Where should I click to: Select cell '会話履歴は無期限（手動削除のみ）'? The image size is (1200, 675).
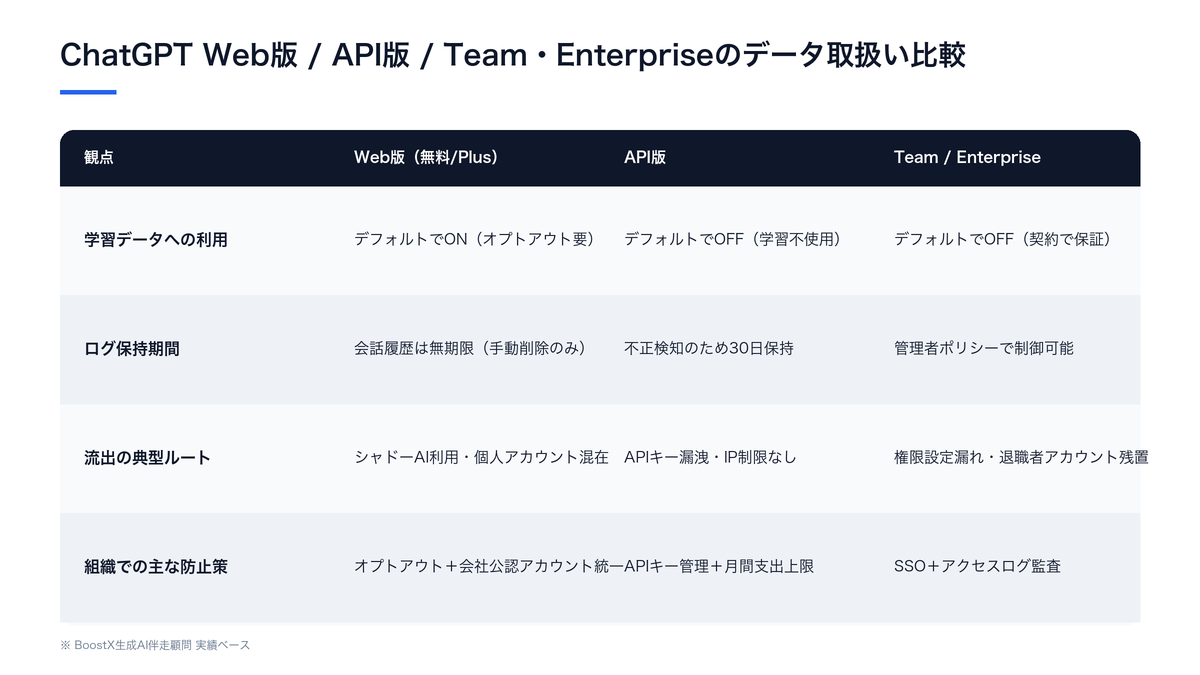coord(469,349)
